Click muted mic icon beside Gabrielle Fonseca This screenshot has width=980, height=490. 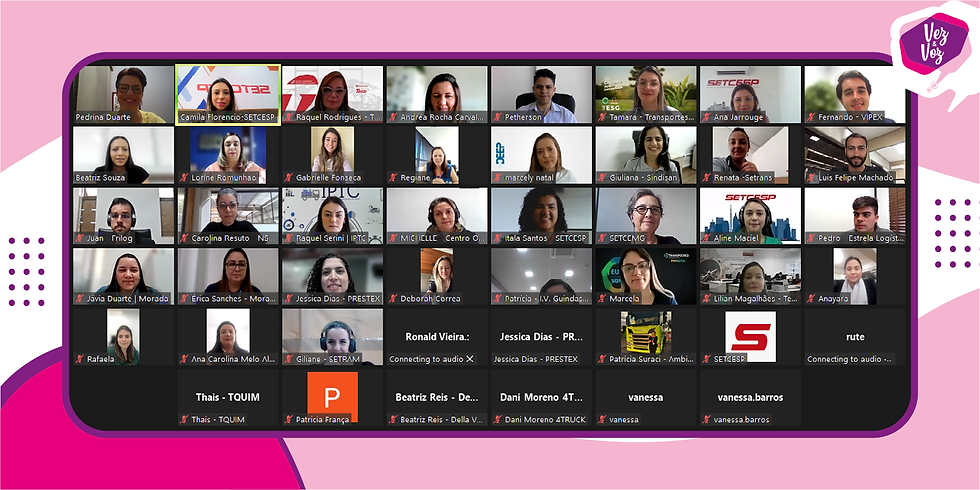coord(288,178)
